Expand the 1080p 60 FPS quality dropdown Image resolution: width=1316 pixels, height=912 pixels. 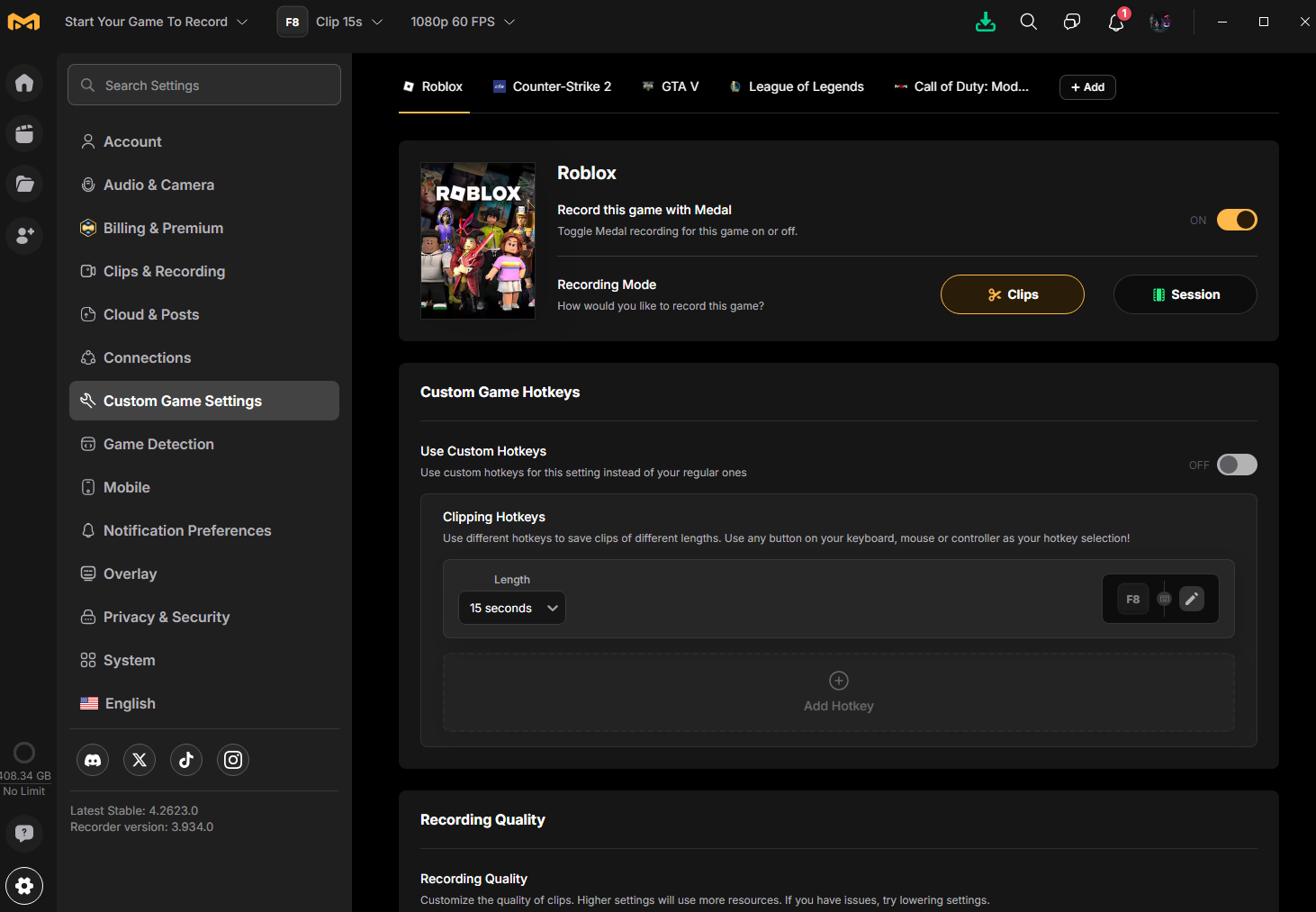(x=462, y=22)
